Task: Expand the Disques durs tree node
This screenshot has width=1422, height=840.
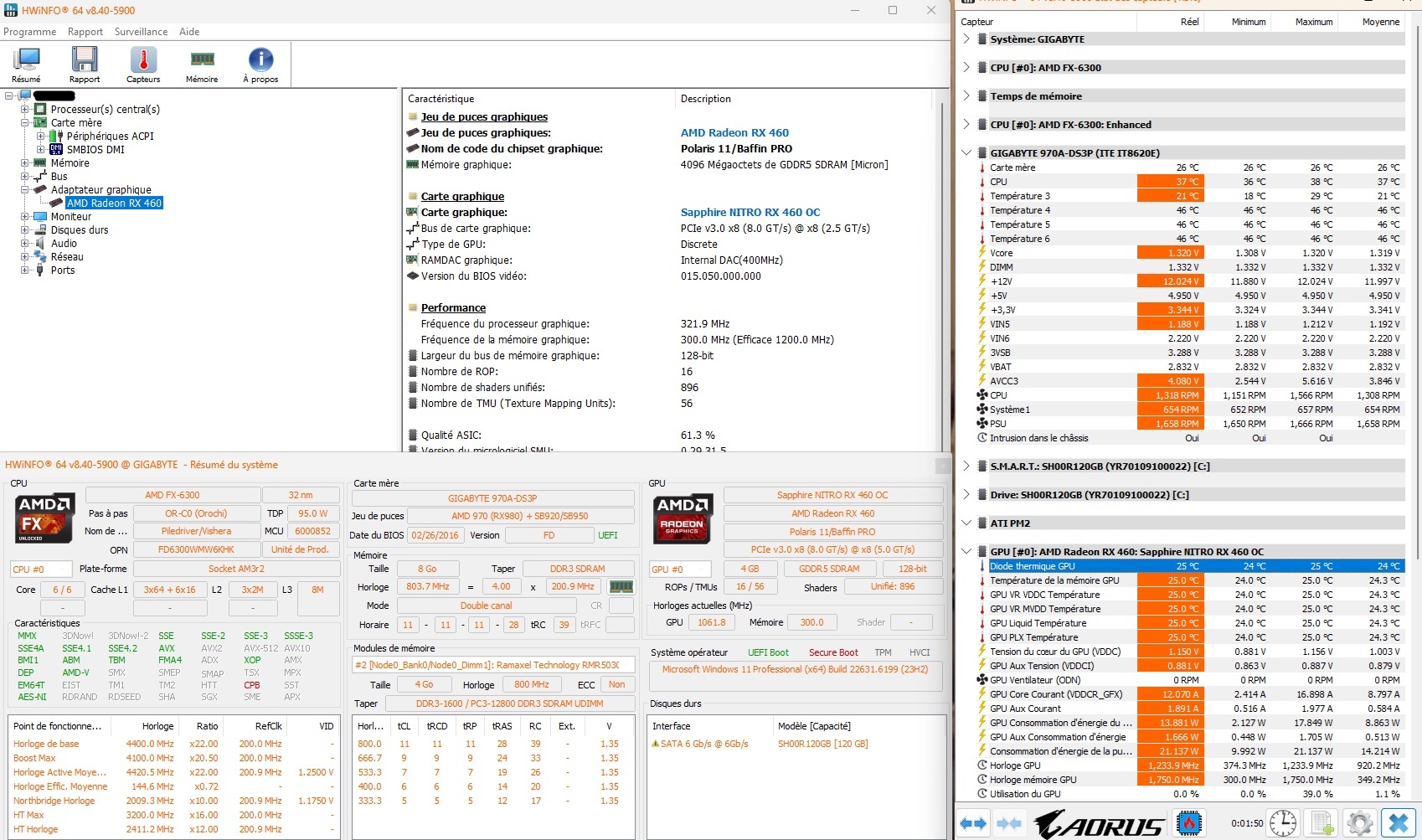Action: (25, 230)
